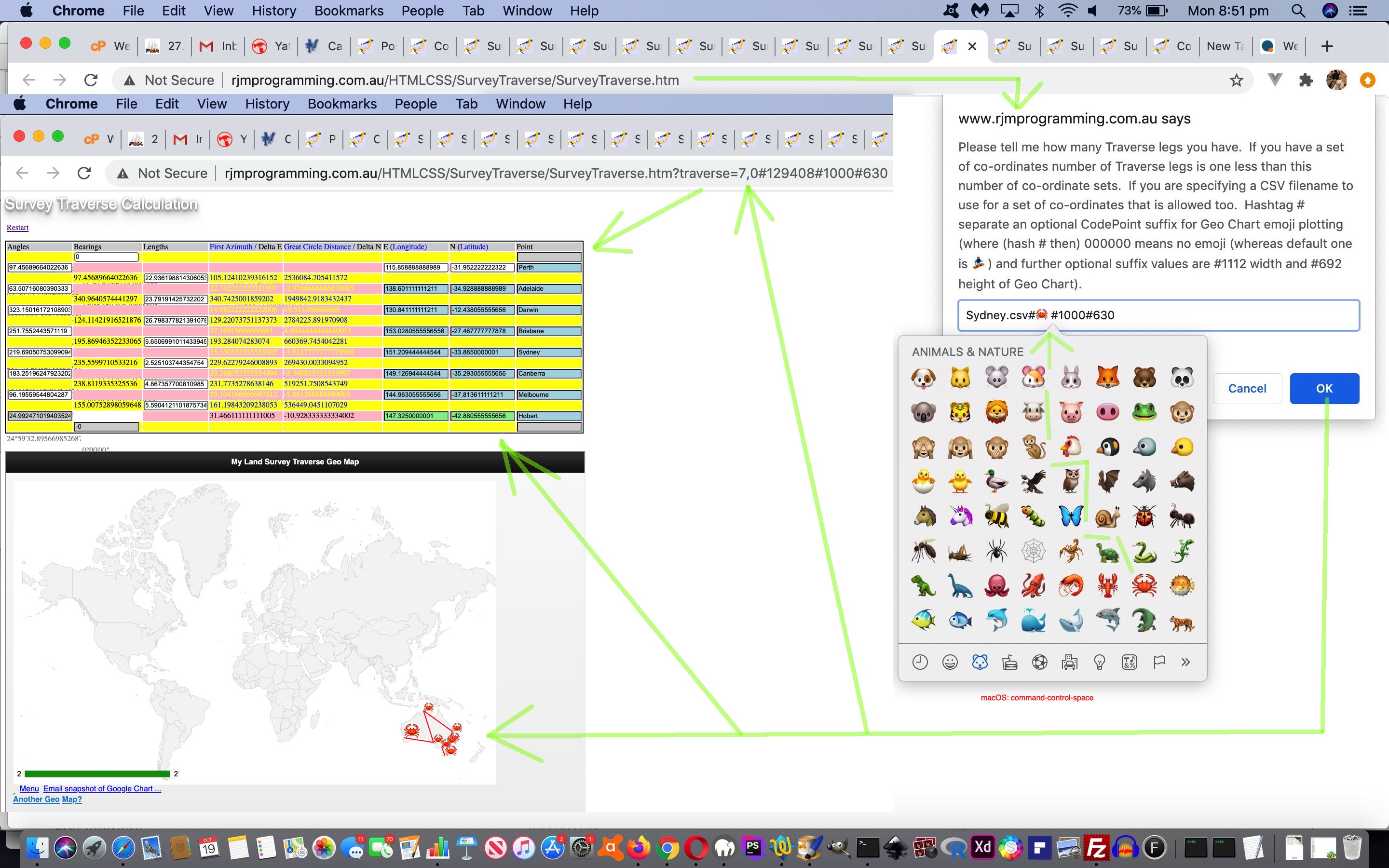This screenshot has width=1389, height=868.
Task: Reload page with refresh button
Action: (91, 81)
